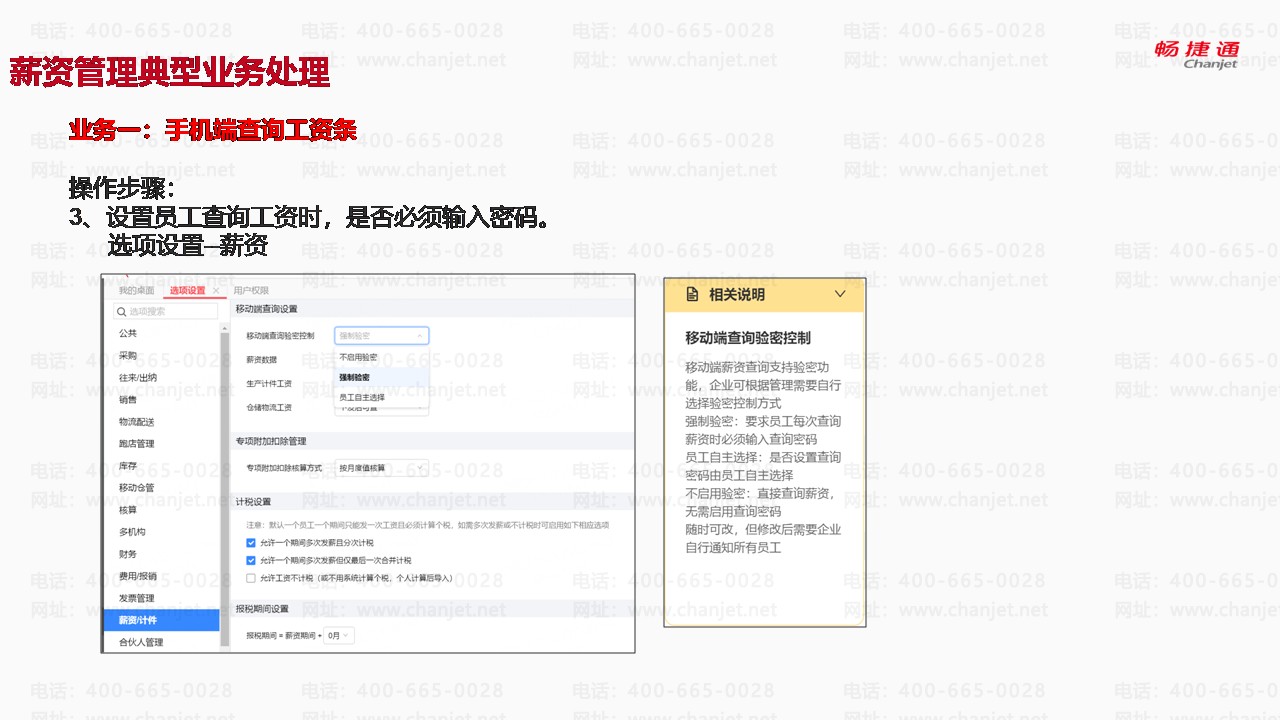This screenshot has width=1280, height=720.
Task: Choose 不启用验密 from the dropdown list
Action: (x=381, y=357)
